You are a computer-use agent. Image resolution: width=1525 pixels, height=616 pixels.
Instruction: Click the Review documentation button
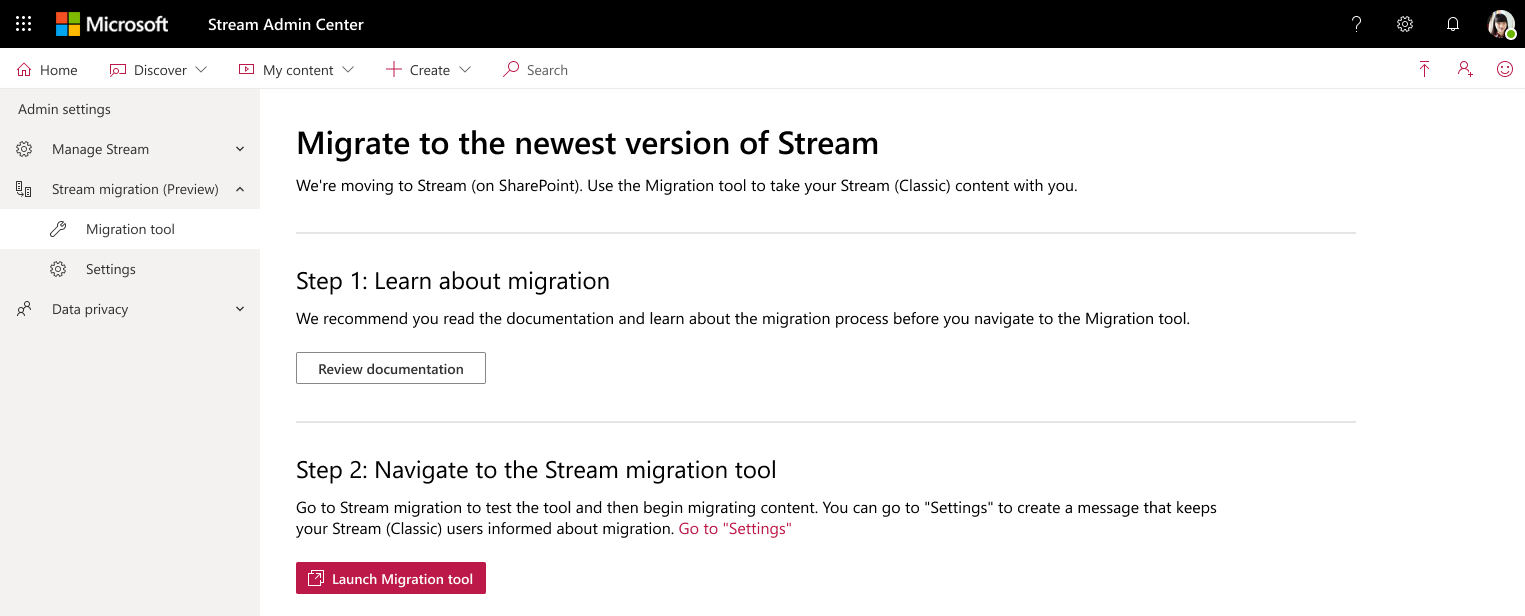pos(391,368)
